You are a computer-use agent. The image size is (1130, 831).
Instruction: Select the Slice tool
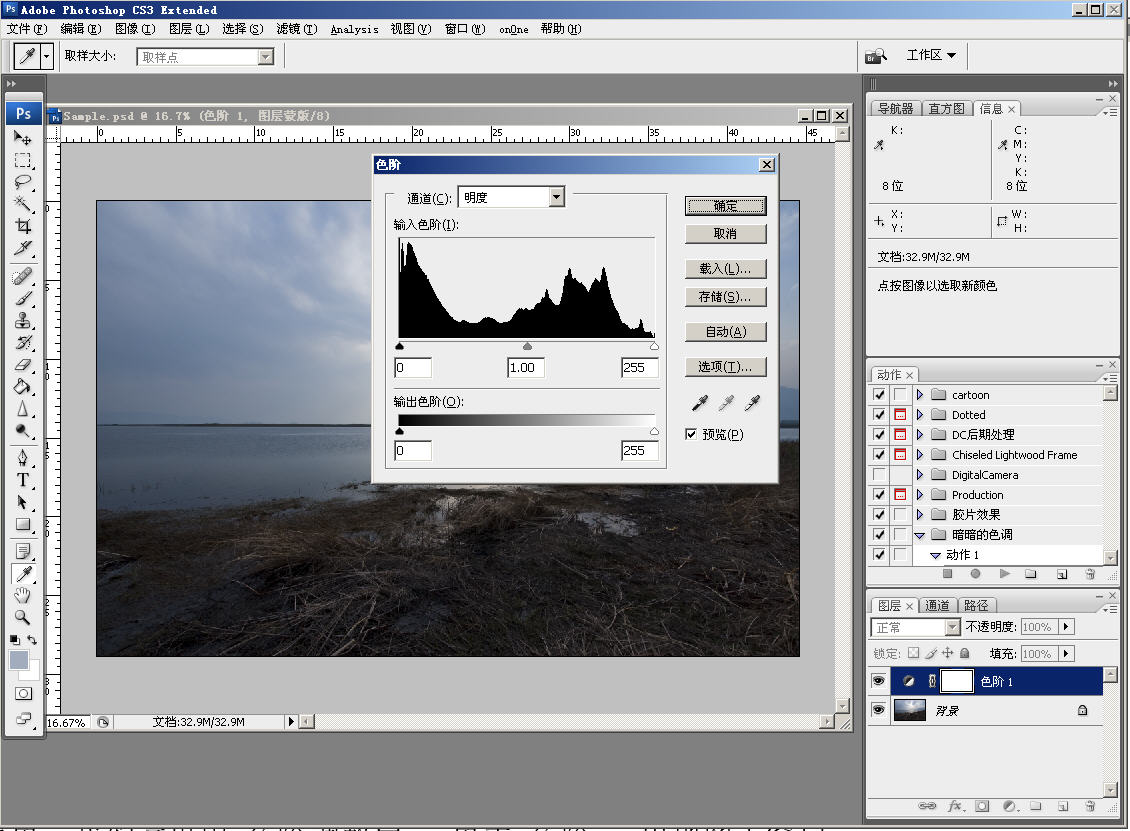[22, 248]
